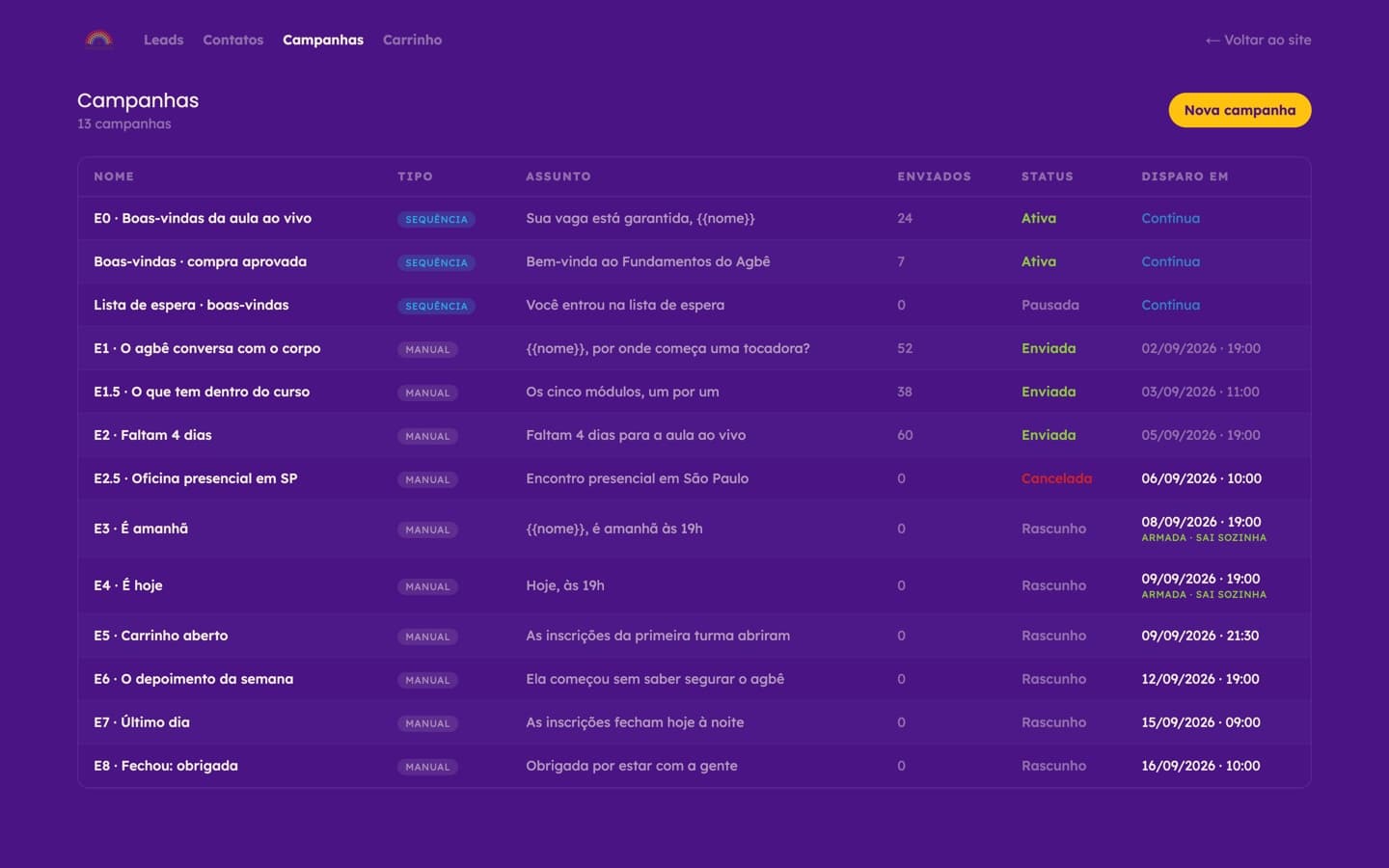The height and width of the screenshot is (868, 1389).
Task: Open E8 · Fechou: obrigada campaign
Action: point(166,766)
